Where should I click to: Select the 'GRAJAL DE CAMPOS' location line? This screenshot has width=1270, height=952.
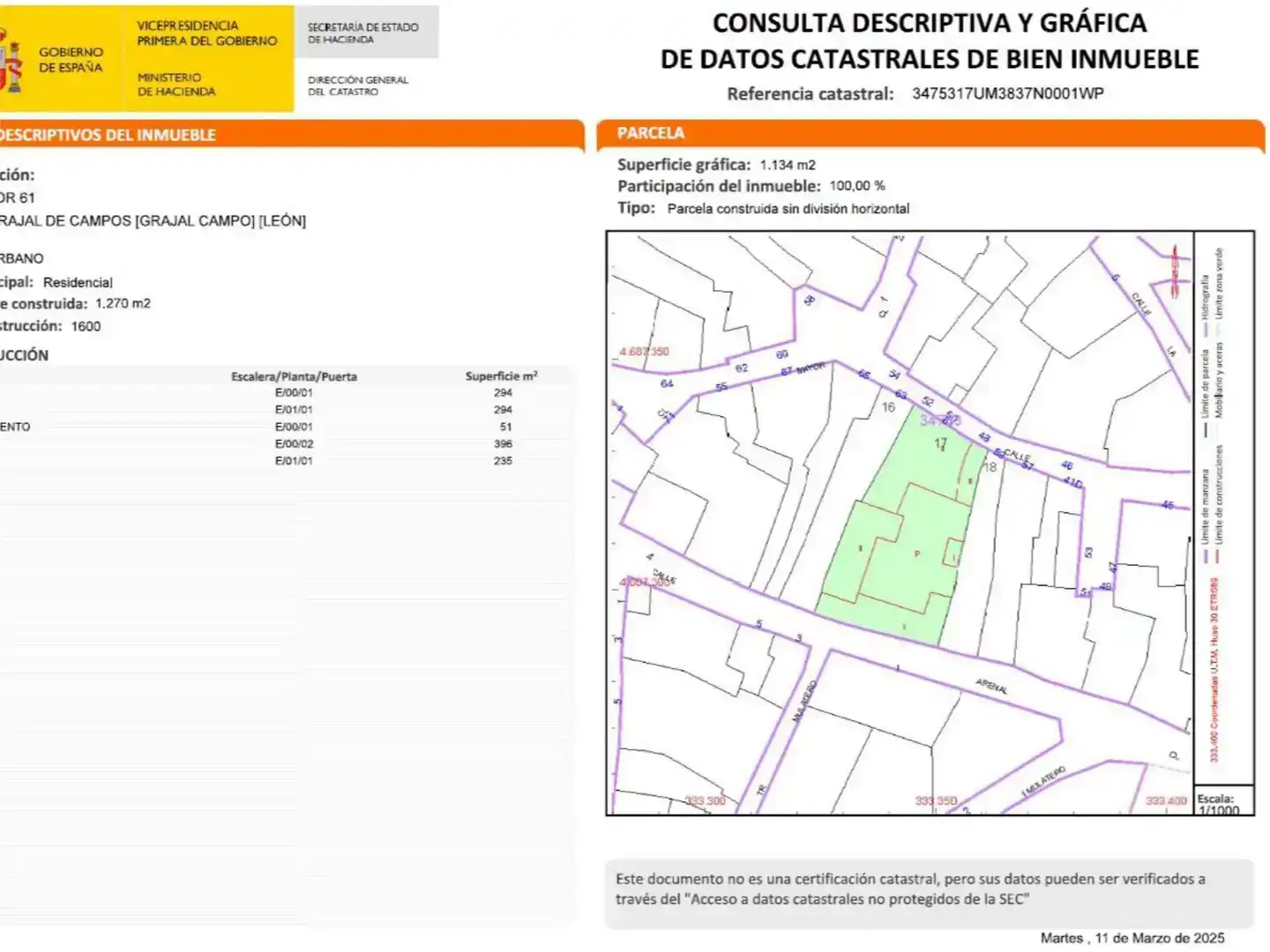[153, 221]
